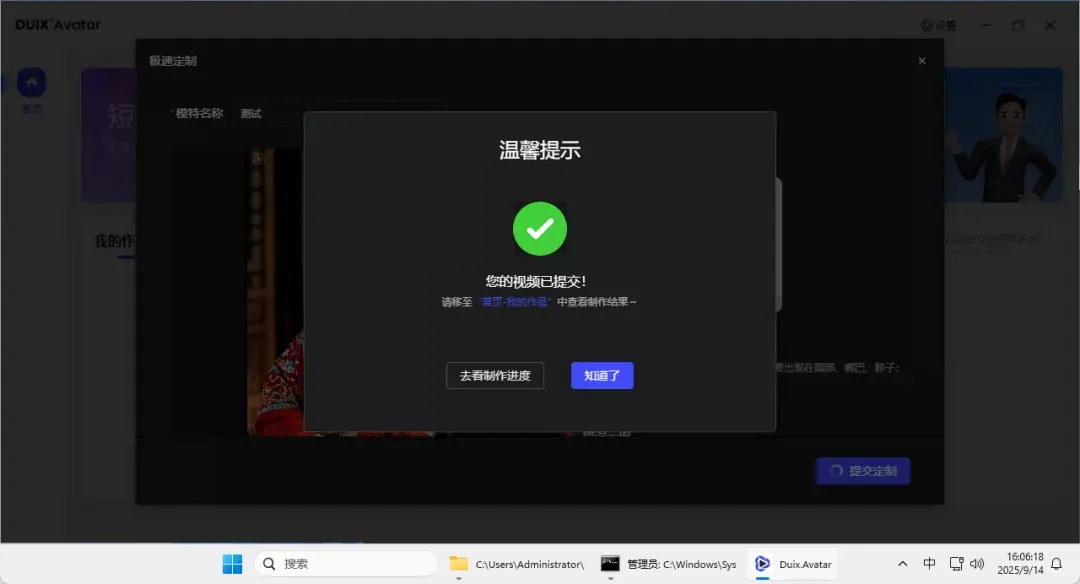Close the Duix Avatar window
Screen dimensions: 1080x584
[x=1050, y=25]
